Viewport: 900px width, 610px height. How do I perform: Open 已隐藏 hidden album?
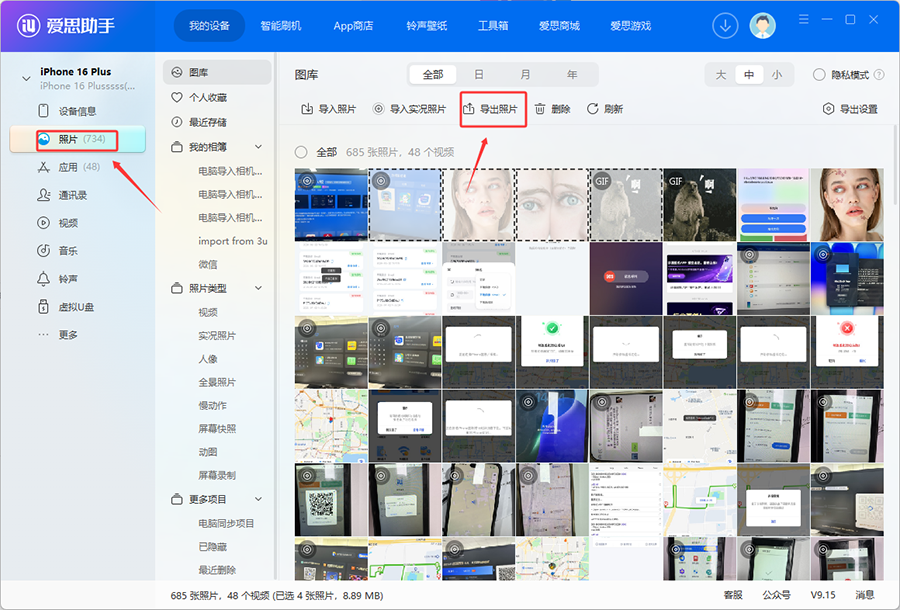[212, 547]
